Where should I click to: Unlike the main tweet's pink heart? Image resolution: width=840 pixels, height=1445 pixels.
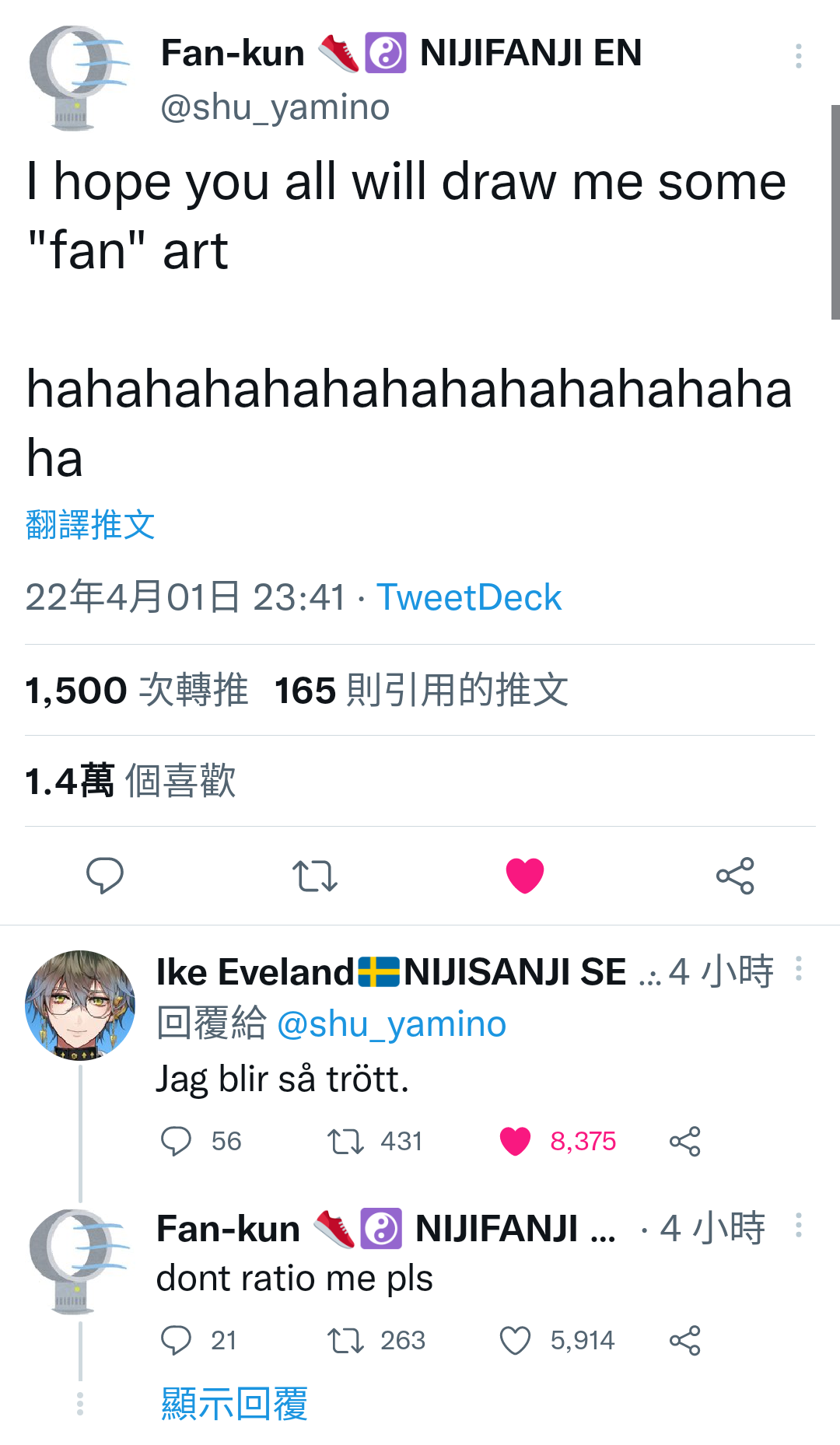click(525, 876)
